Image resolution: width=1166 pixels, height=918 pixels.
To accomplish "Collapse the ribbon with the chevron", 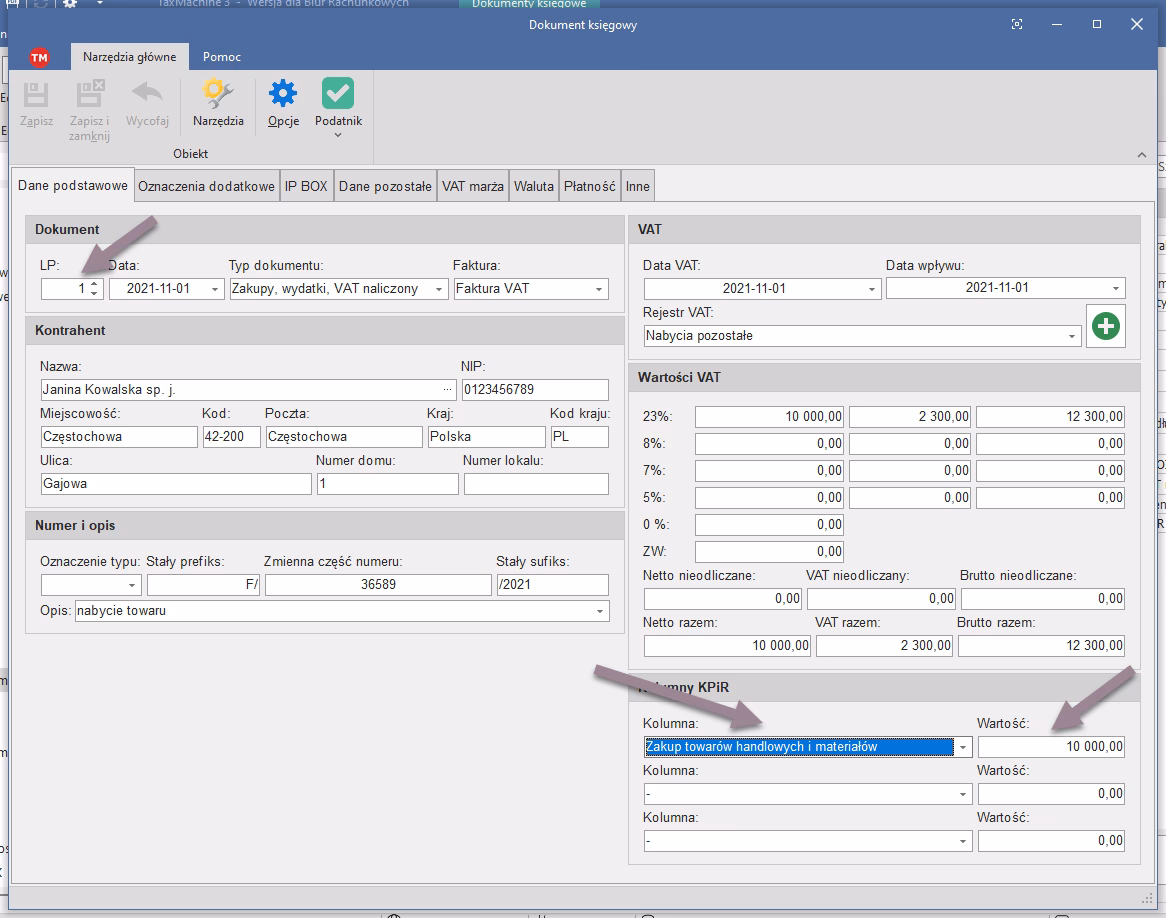I will coord(1142,155).
